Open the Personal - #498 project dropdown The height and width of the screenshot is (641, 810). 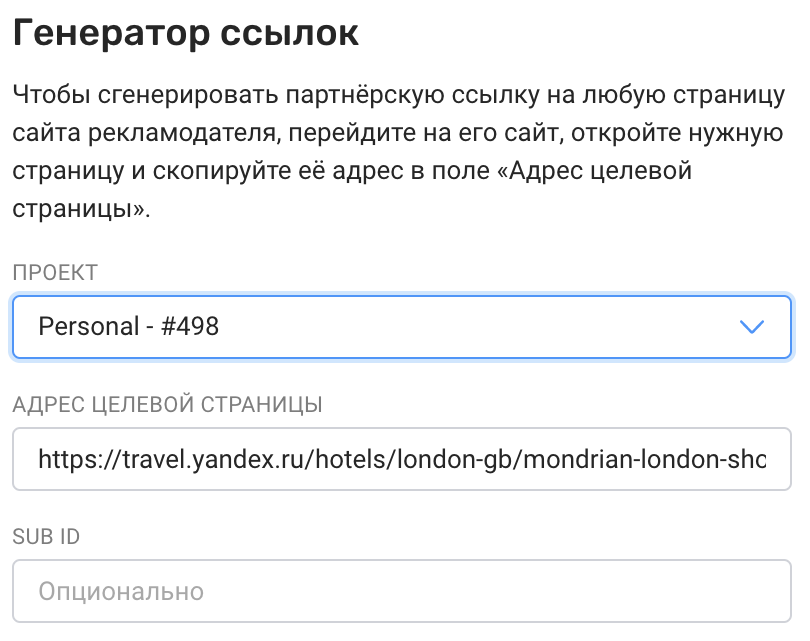click(400, 326)
